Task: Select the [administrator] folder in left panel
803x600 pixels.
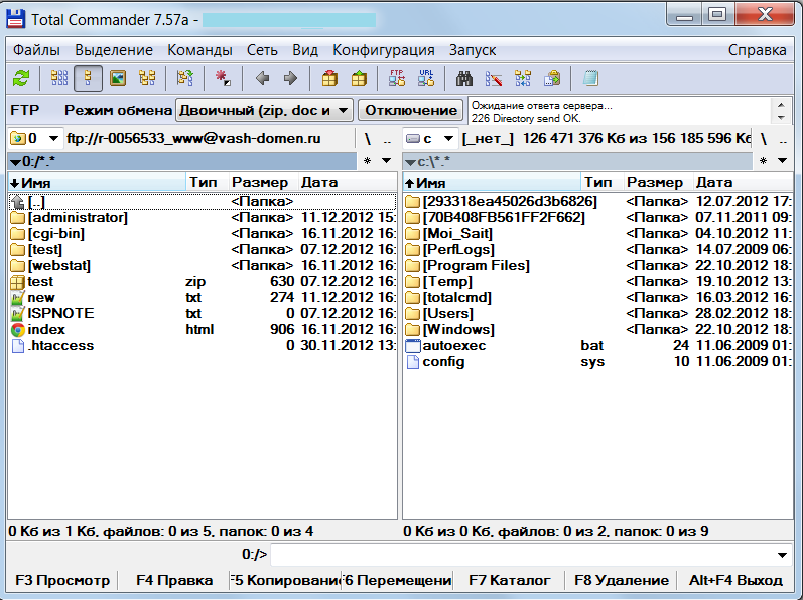Action: pyautogui.click(x=78, y=218)
